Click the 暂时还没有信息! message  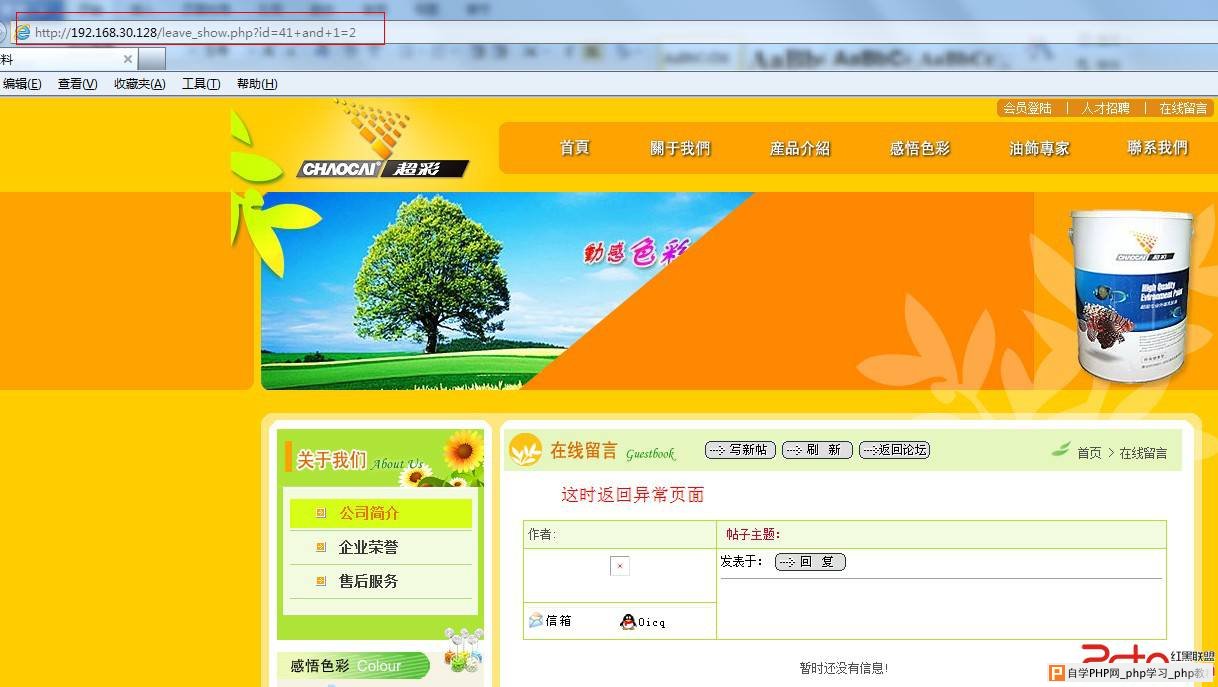click(844, 668)
